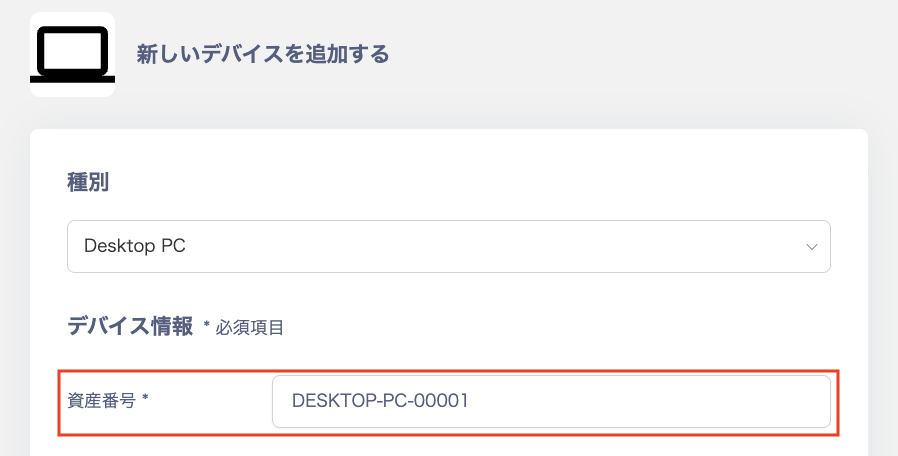The height and width of the screenshot is (456, 898).
Task: Click the 種別 section label
Action: pos(88,182)
